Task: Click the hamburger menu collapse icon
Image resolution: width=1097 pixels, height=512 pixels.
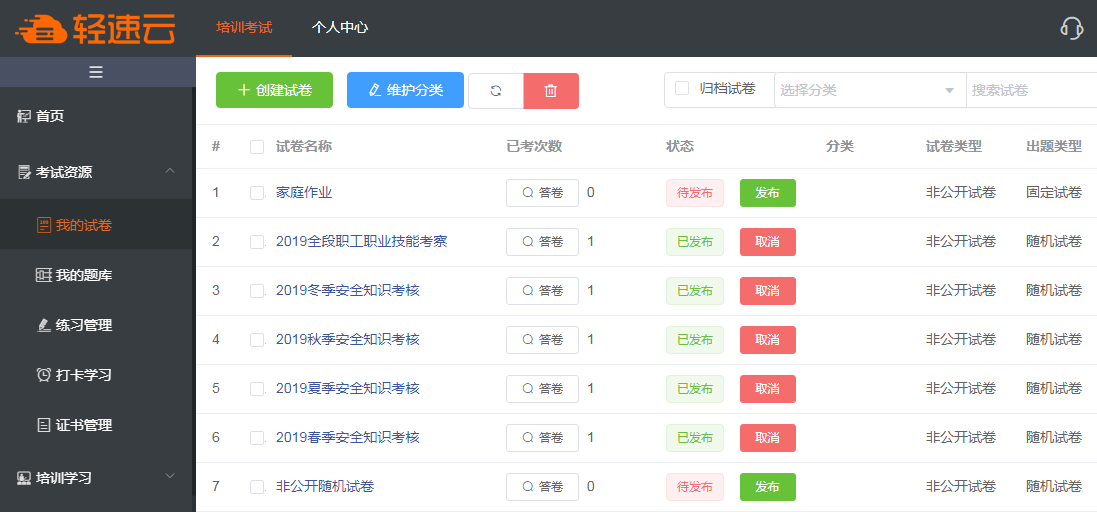Action: (x=96, y=72)
